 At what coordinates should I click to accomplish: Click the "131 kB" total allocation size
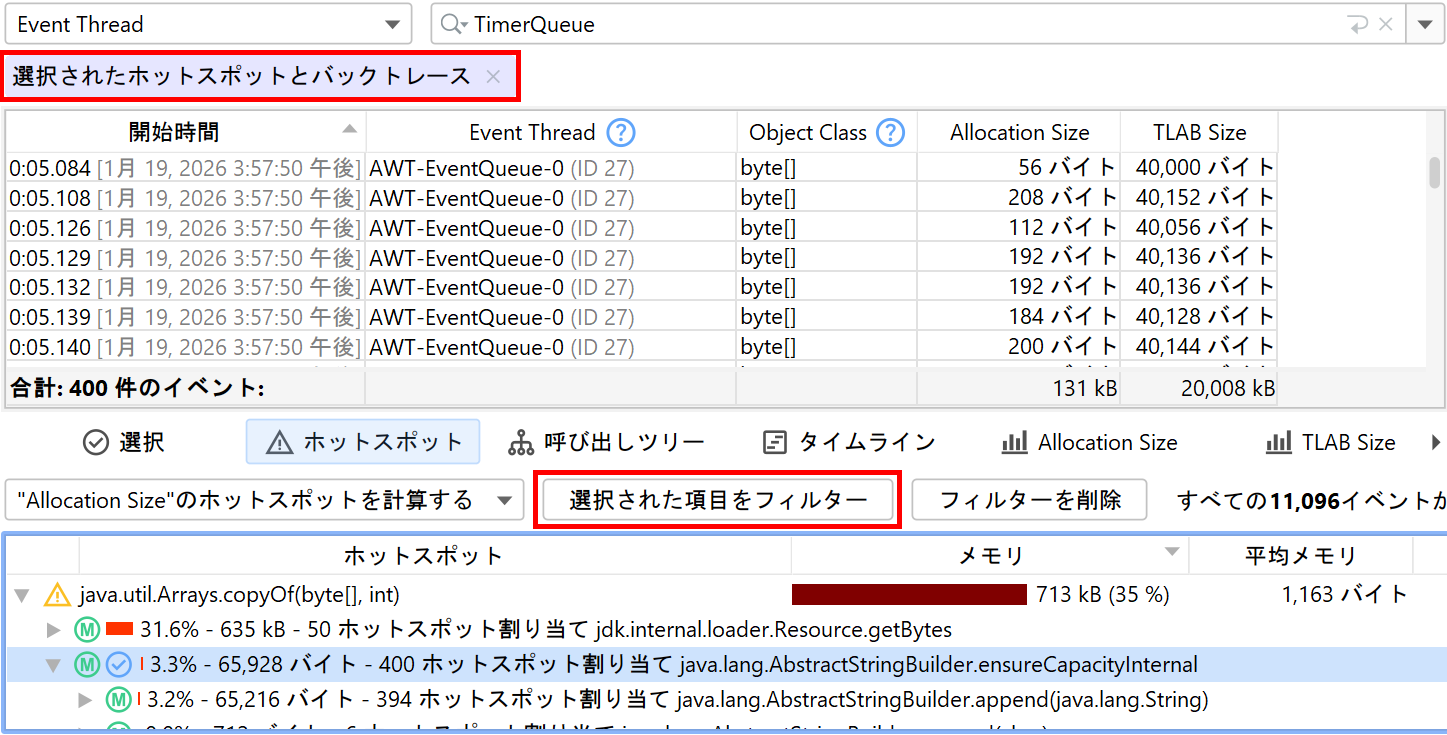coord(1084,388)
